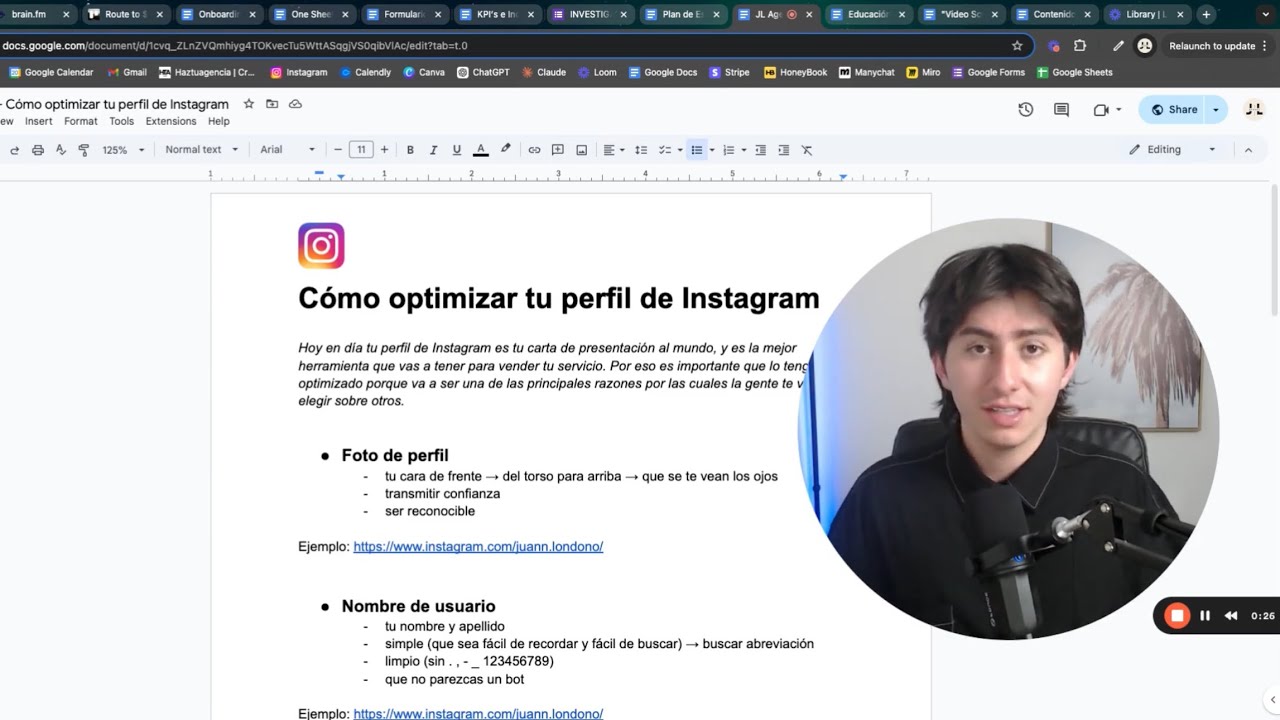The image size is (1280, 720).
Task: Open the text alignment dropdown
Action: click(x=613, y=150)
